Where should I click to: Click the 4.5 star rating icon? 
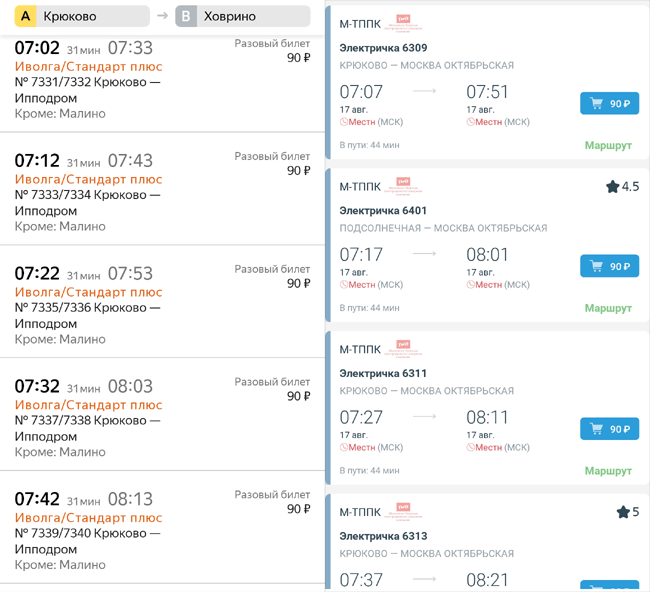(x=612, y=187)
